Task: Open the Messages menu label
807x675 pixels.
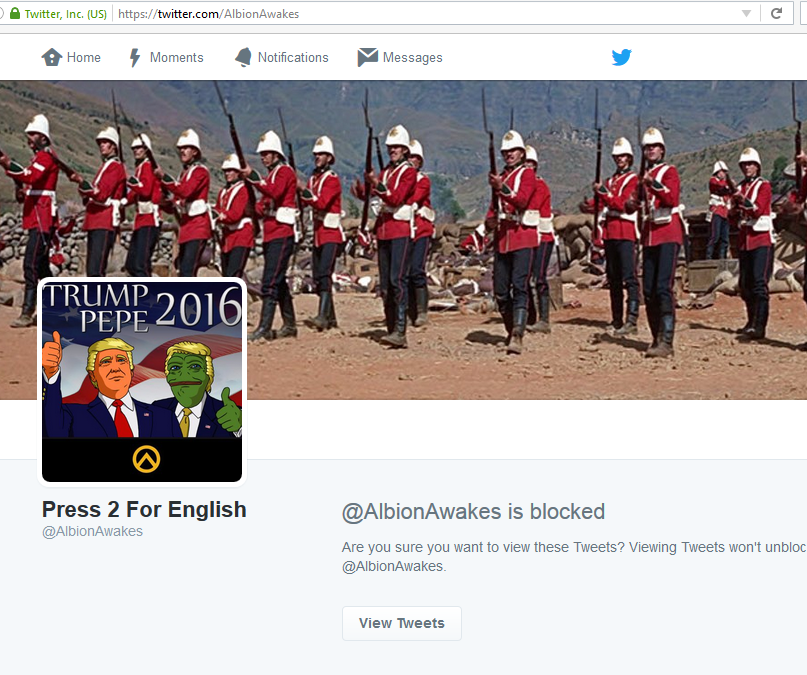Action: [x=412, y=58]
